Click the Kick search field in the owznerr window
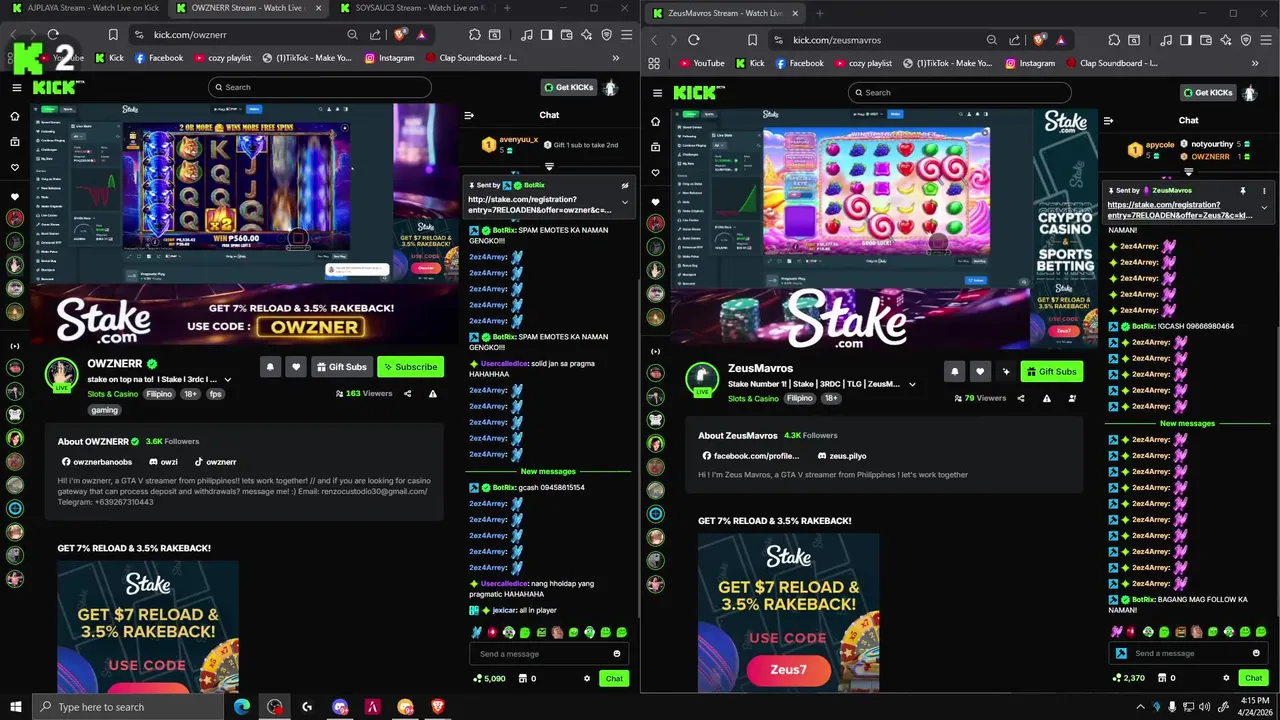Image resolution: width=1280 pixels, height=720 pixels. [x=320, y=87]
